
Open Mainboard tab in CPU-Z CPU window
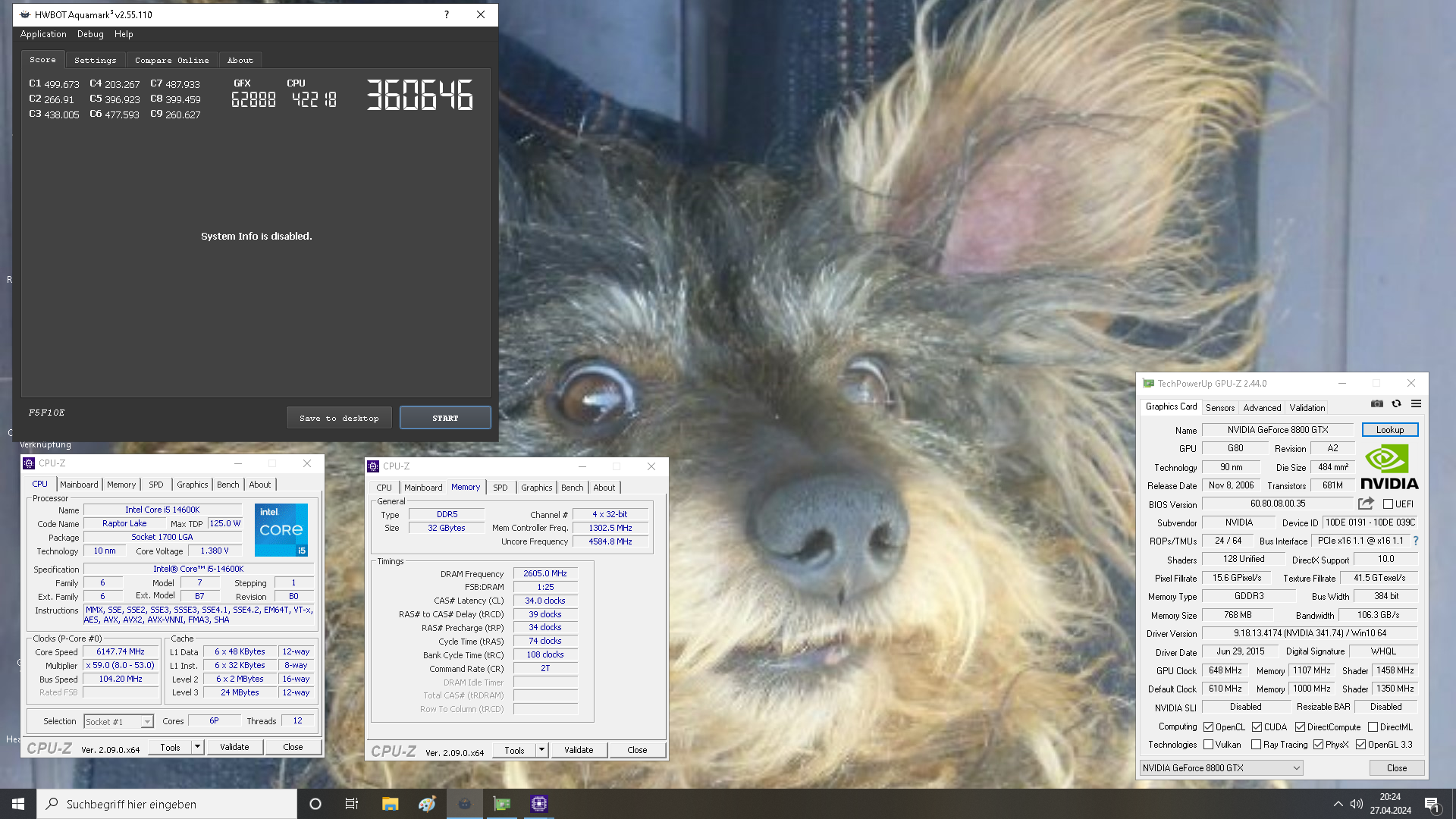[79, 485]
